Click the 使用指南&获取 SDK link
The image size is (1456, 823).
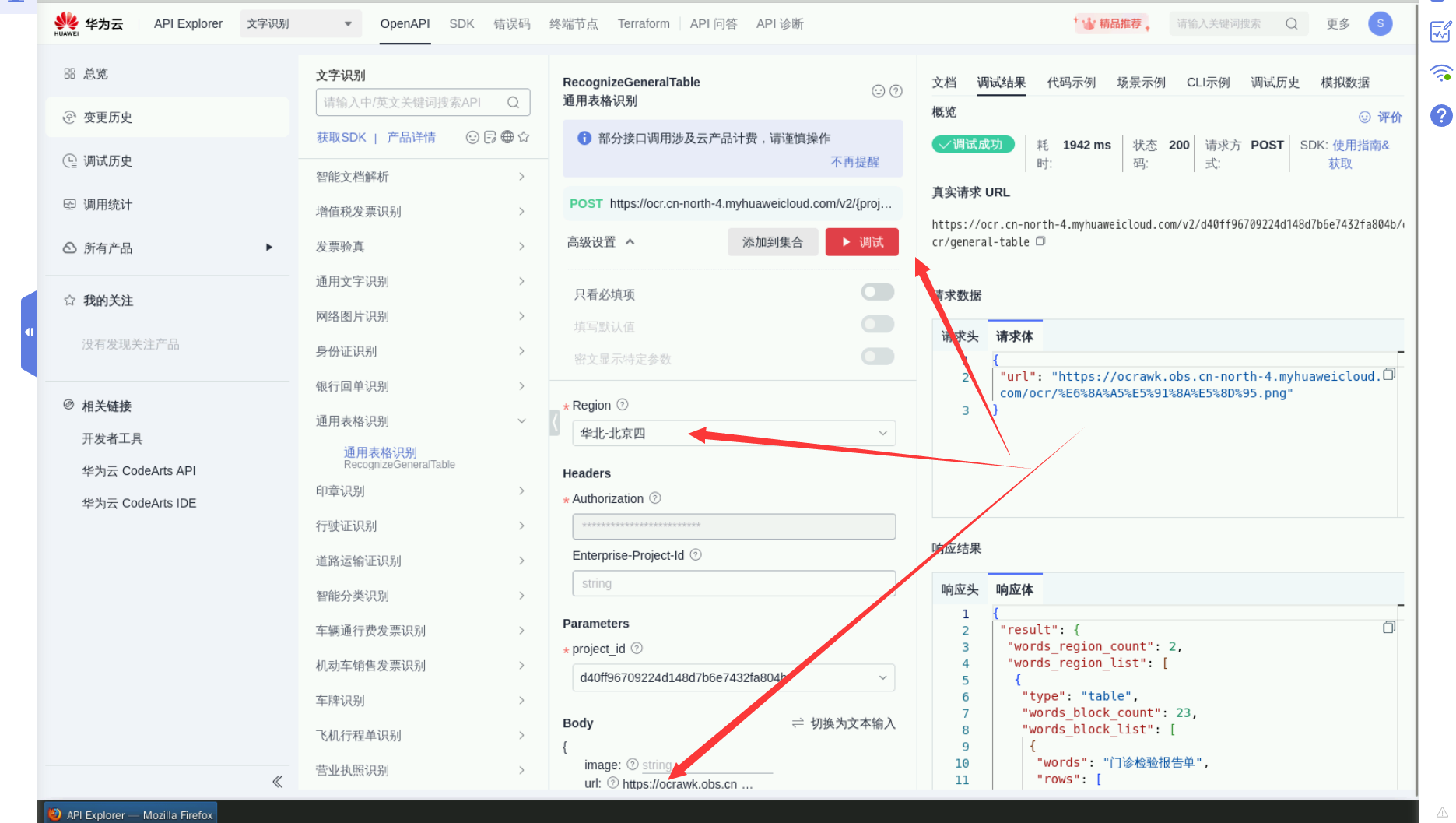[x=1359, y=154]
